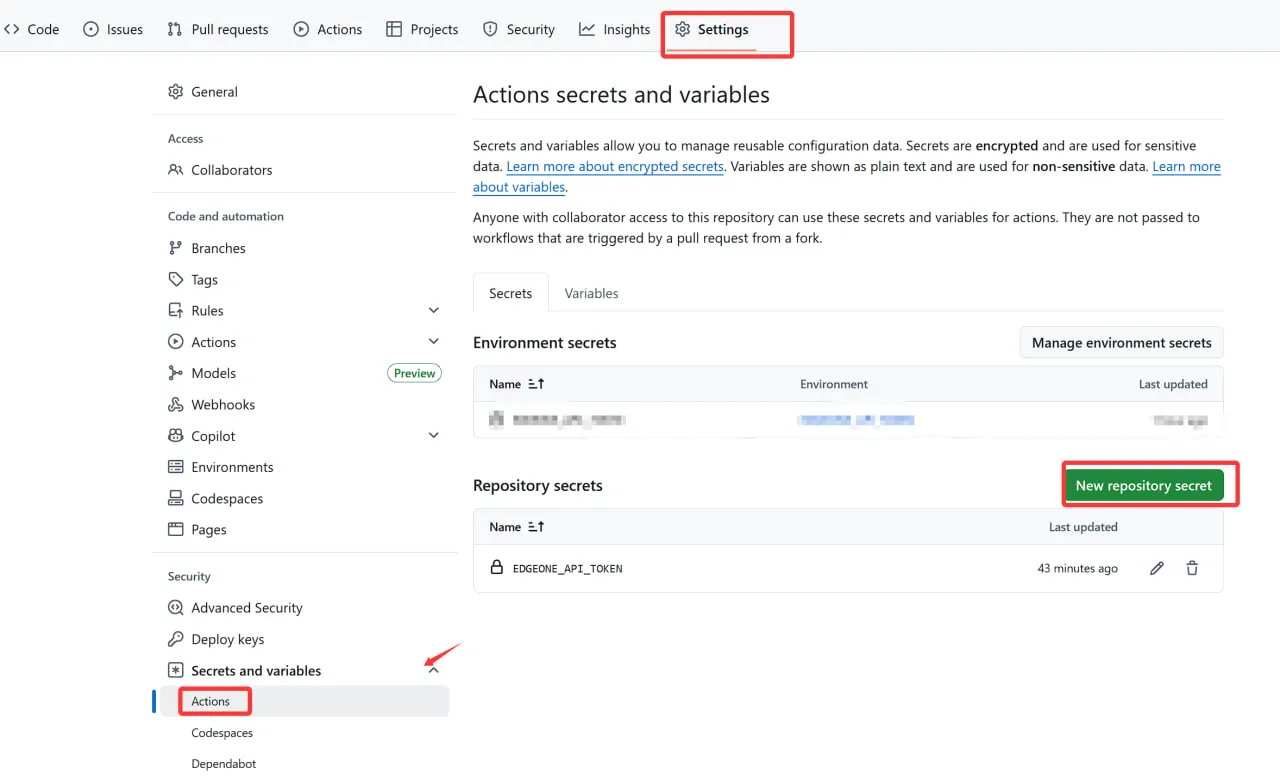Image resolution: width=1280 pixels, height=781 pixels.
Task: Click the Tags icon in sidebar
Action: [176, 279]
